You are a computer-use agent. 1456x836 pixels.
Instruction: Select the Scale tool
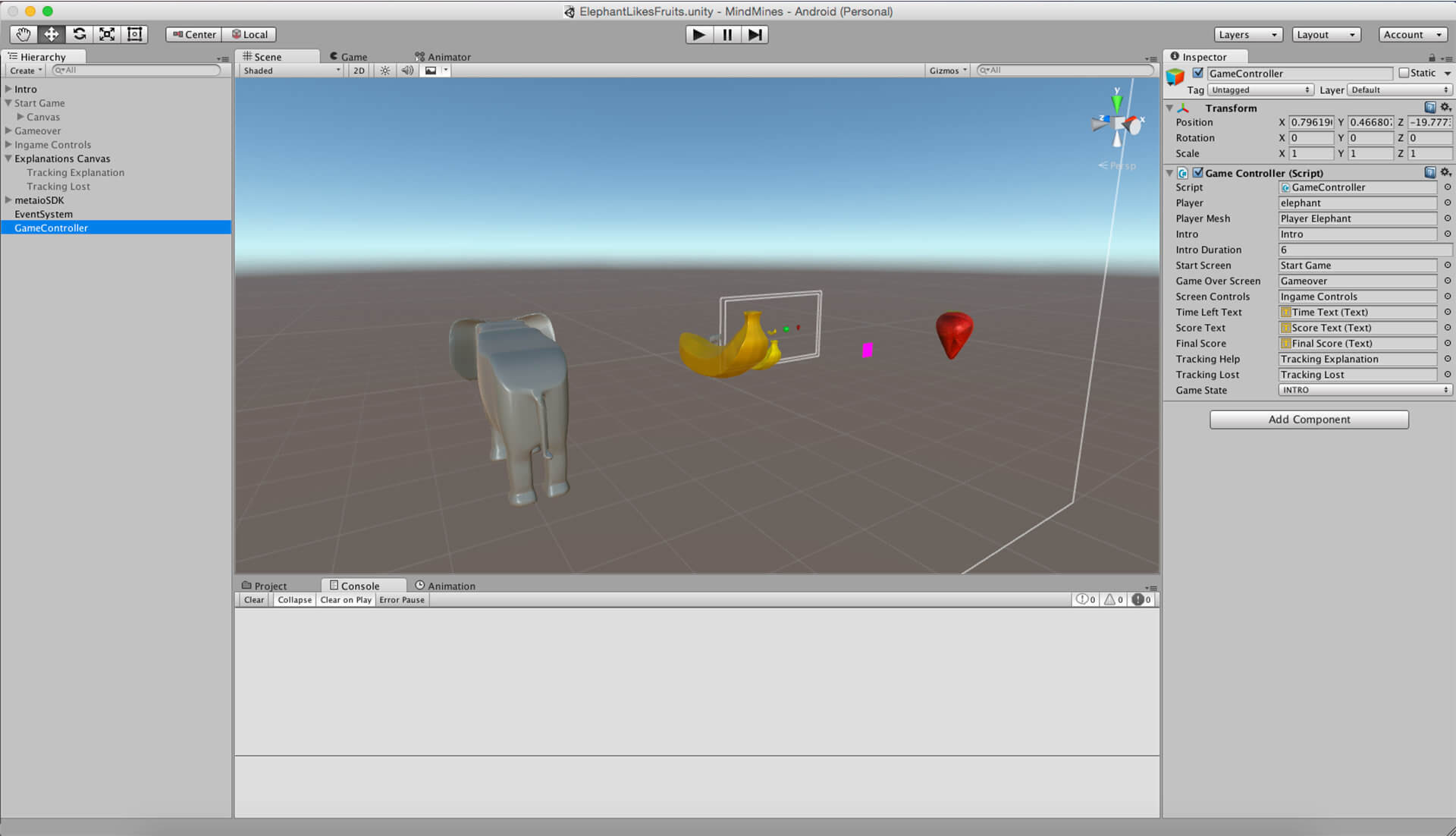tap(107, 34)
